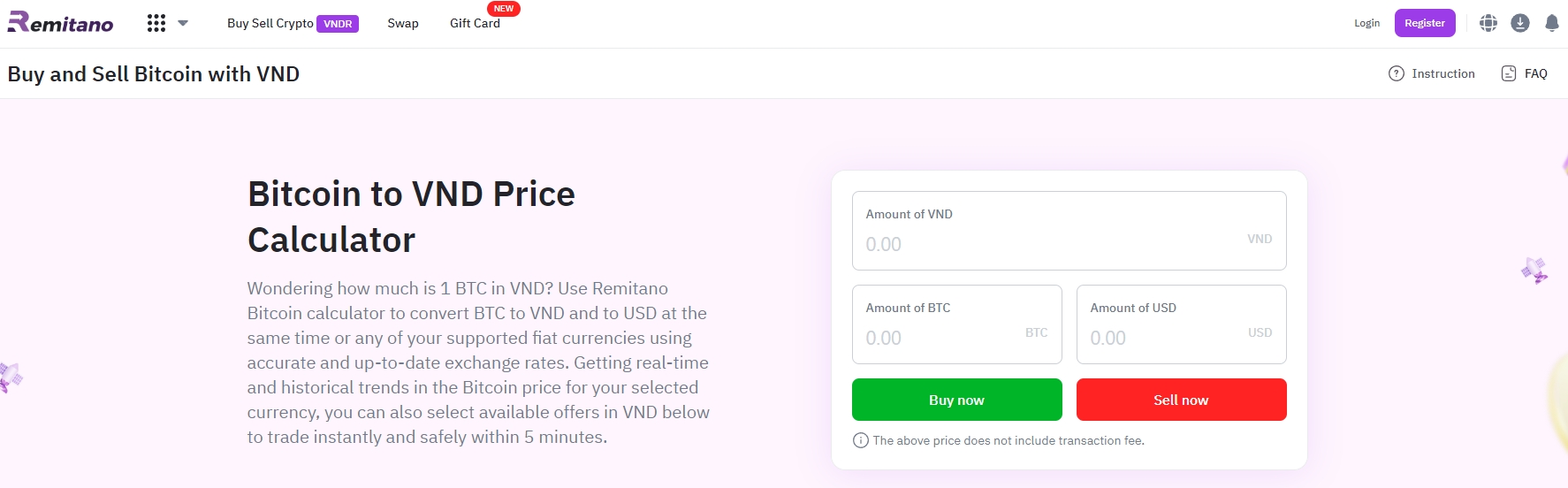This screenshot has width=1568, height=488.
Task: Open the FAQ link
Action: (x=1525, y=73)
